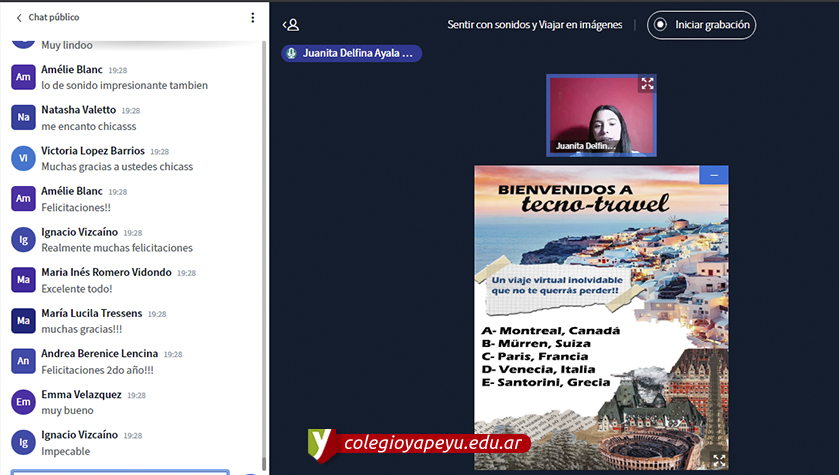
Task: Select Juanita's webcam video thumbnail
Action: (x=602, y=112)
